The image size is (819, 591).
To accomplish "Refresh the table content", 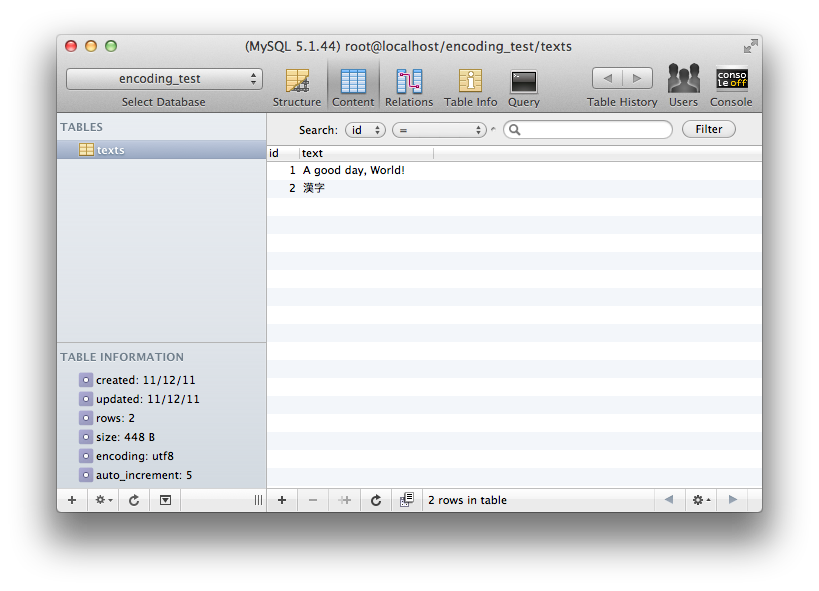I will 375,499.
